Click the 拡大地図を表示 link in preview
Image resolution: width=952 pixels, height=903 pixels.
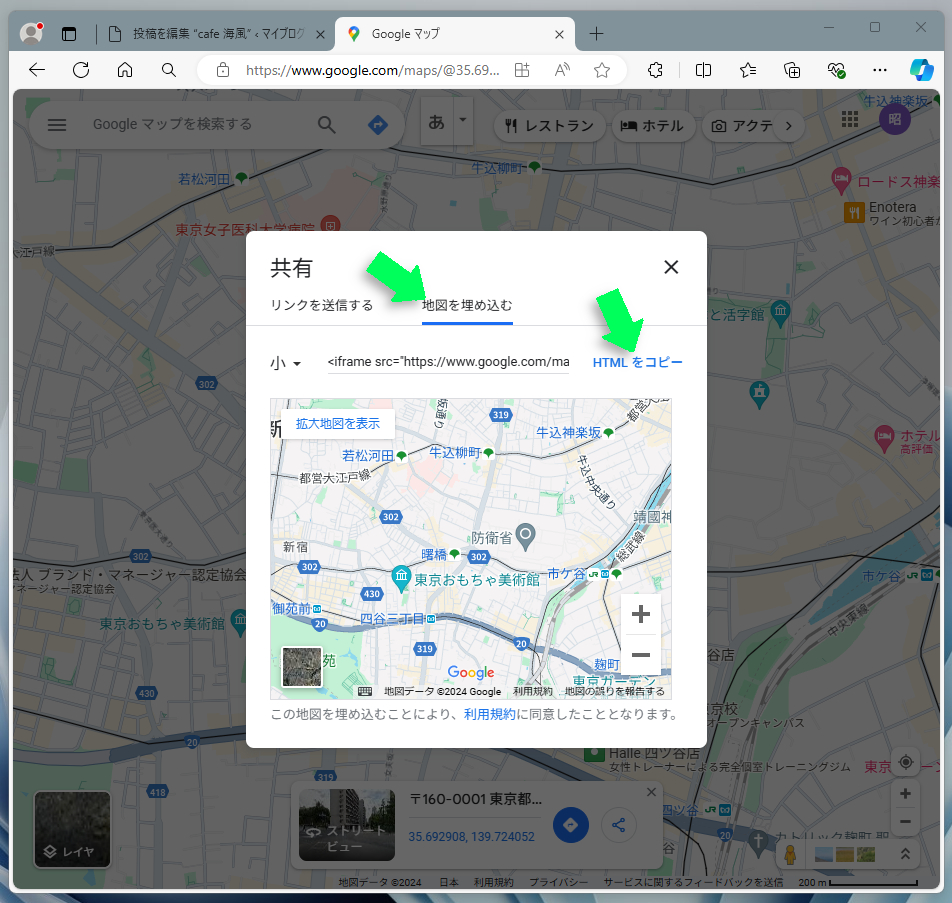338,423
